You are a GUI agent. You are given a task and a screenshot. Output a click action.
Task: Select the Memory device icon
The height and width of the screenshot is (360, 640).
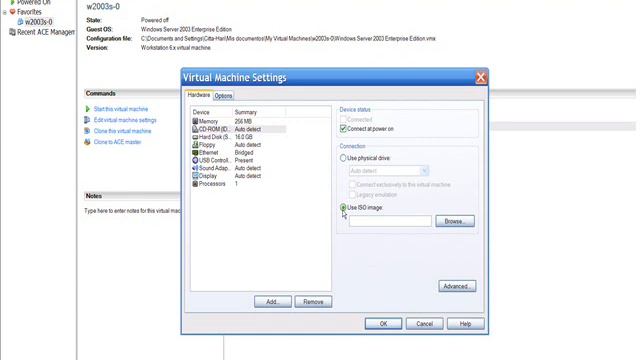tap(195, 121)
